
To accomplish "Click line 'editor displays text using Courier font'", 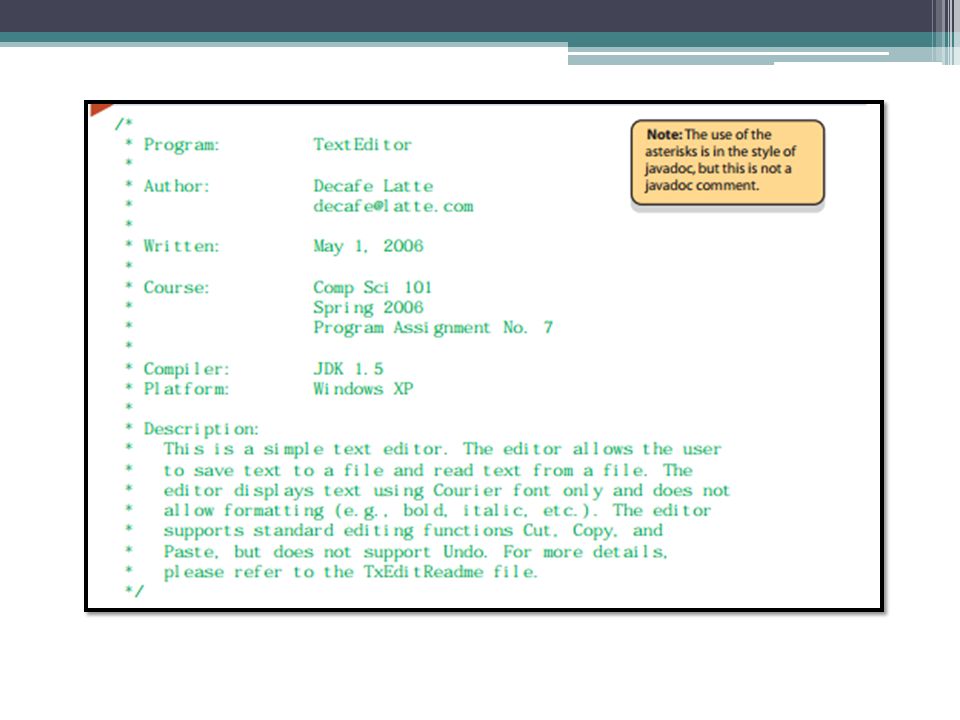I will tap(447, 490).
